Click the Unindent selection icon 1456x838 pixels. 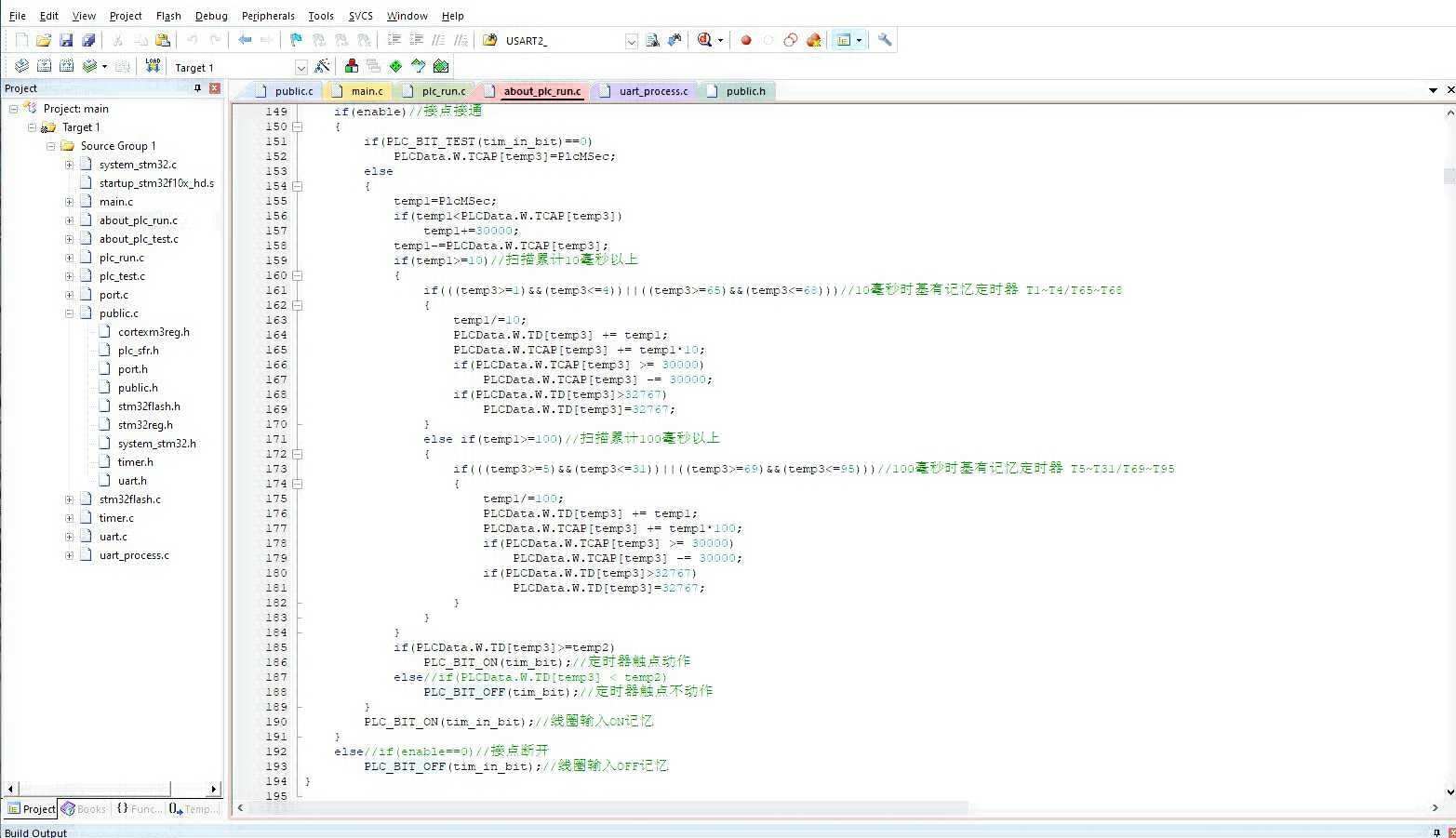click(416, 40)
